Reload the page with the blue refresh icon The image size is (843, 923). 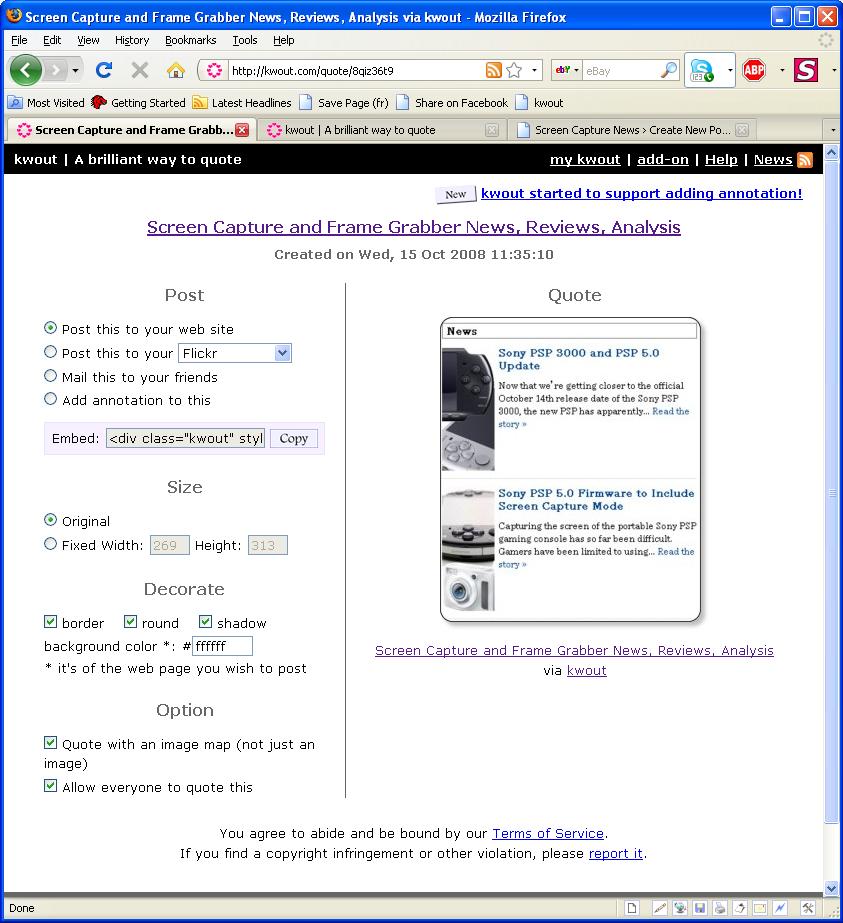coord(104,71)
